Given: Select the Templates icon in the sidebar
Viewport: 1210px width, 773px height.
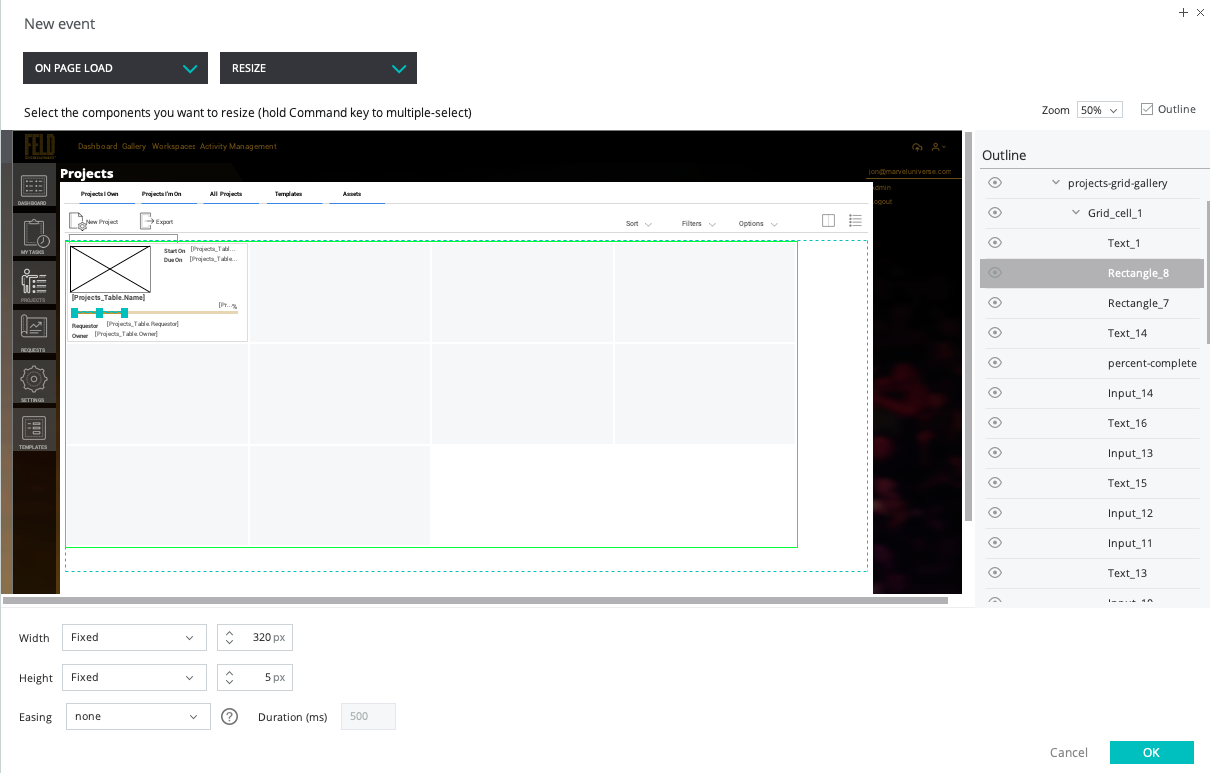Looking at the screenshot, I should (x=33, y=429).
